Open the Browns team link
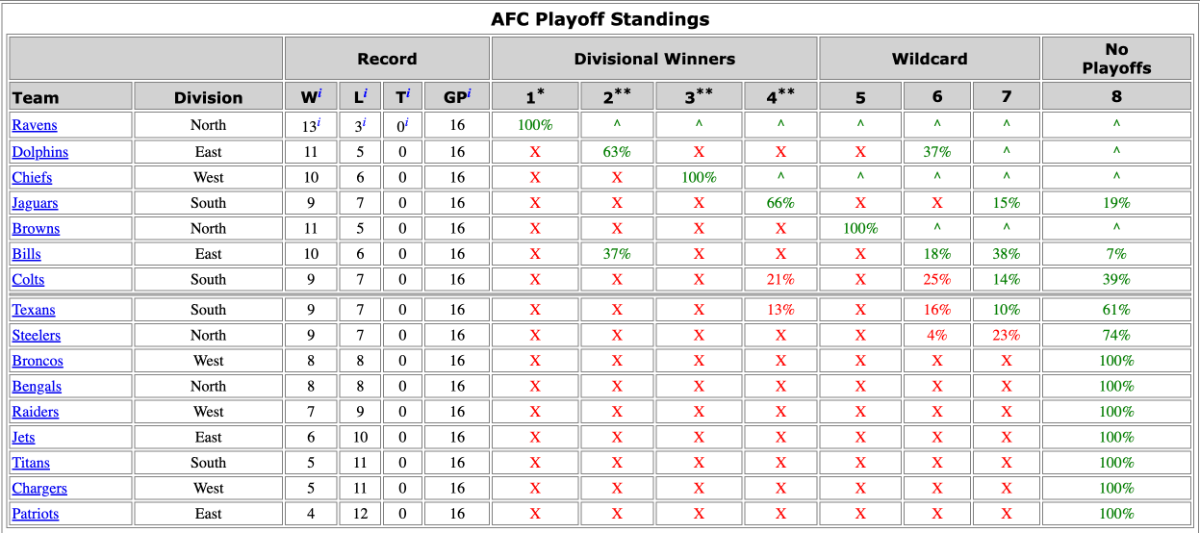 (36, 228)
